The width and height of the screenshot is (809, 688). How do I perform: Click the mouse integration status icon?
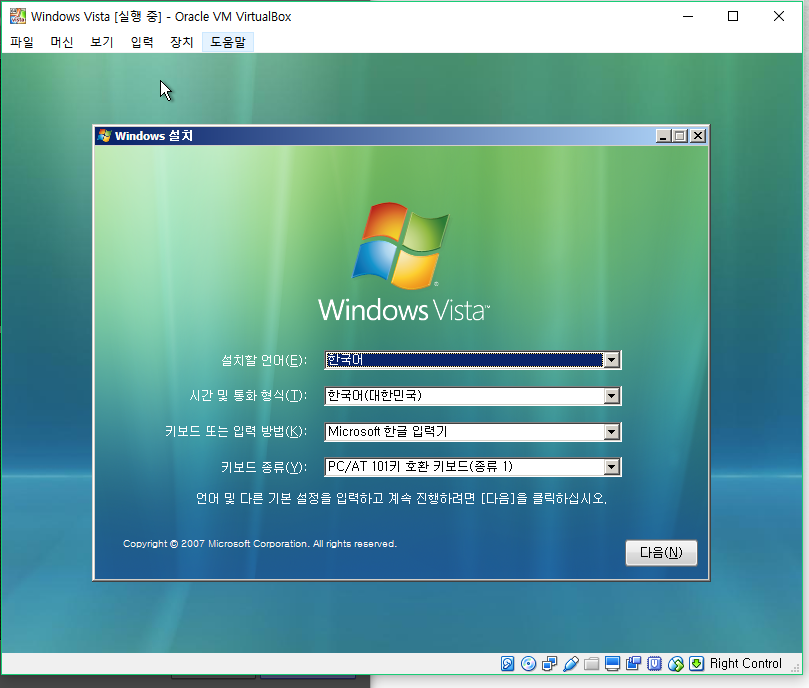(x=675, y=664)
